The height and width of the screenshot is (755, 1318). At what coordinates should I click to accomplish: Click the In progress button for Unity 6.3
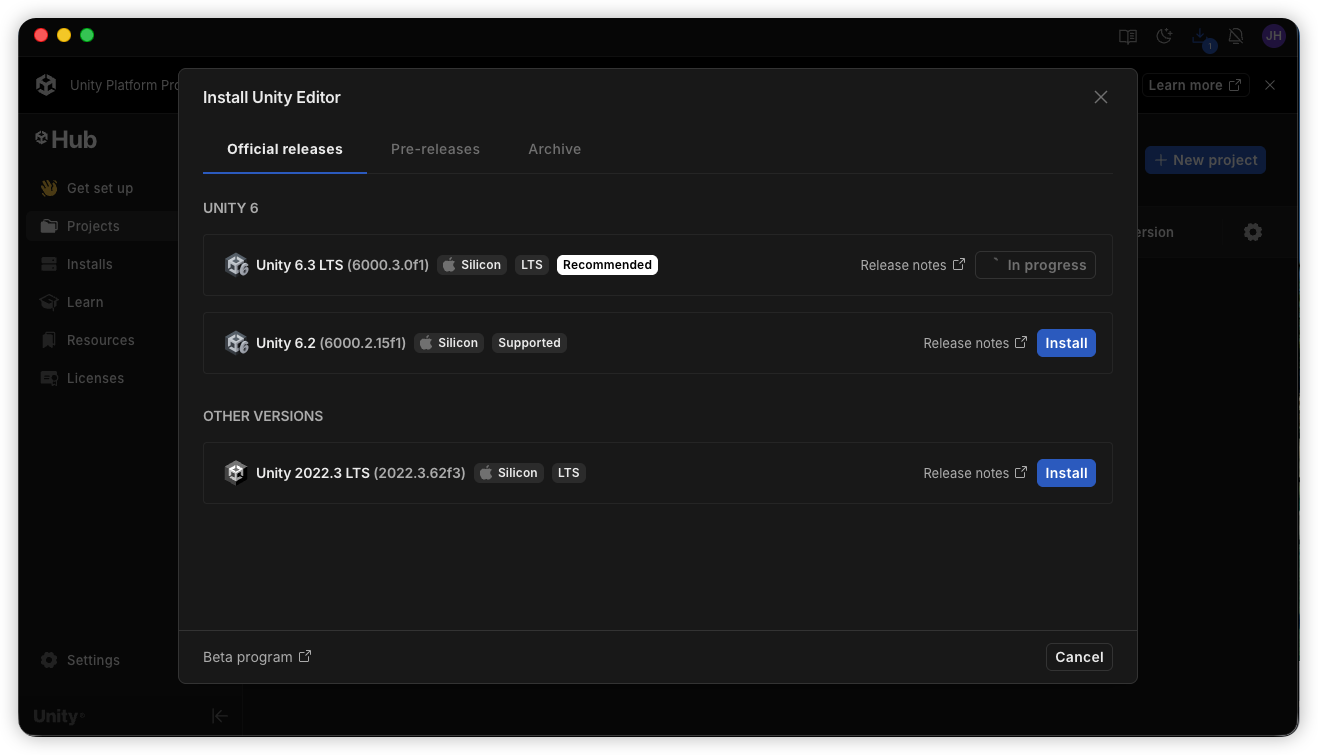click(1035, 265)
